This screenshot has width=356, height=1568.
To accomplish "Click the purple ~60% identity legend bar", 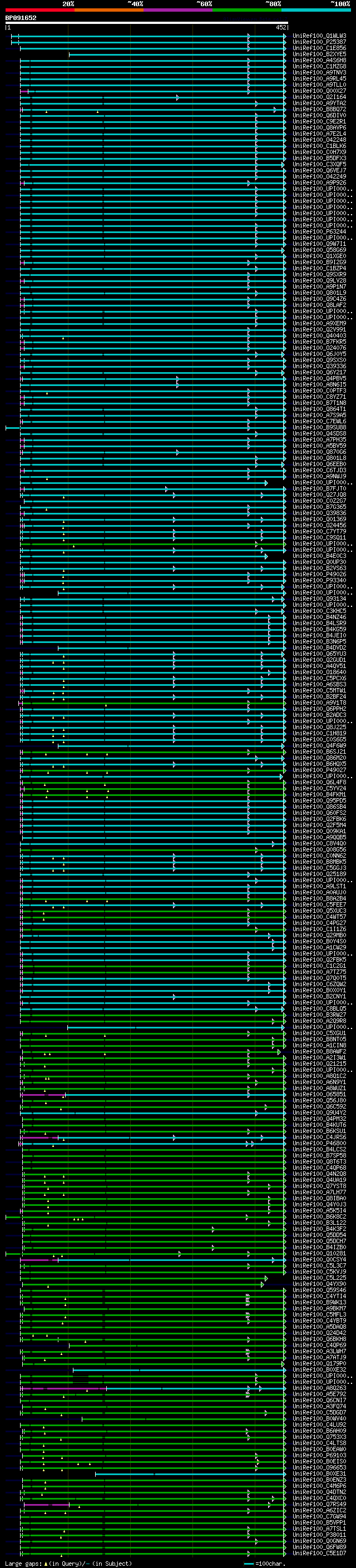I will click(179, 10).
